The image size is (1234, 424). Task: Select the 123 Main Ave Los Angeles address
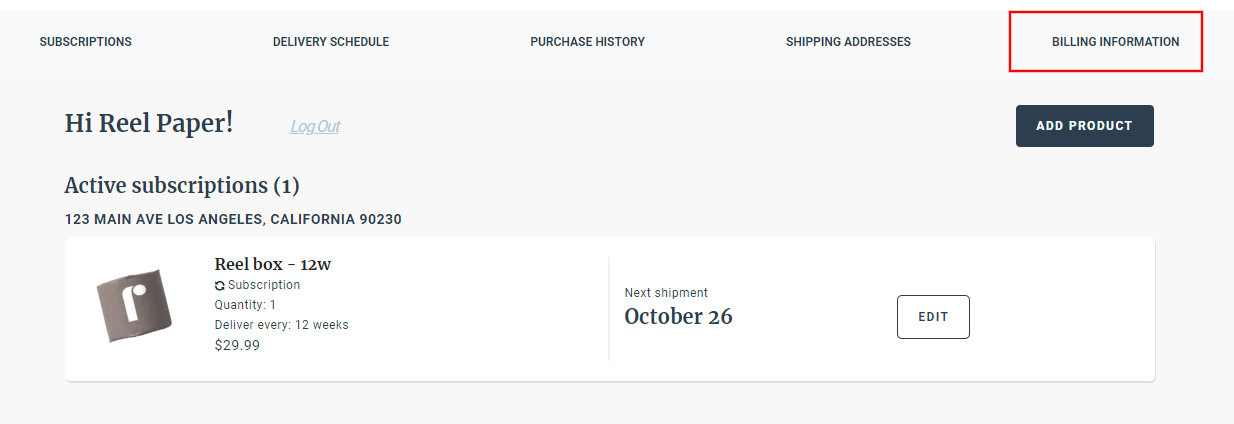click(x=233, y=219)
